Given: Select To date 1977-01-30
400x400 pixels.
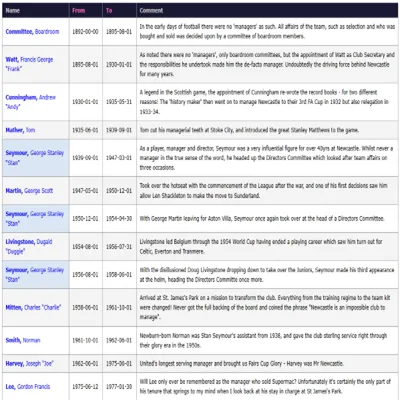Looking at the screenshot, I should pos(119,387).
